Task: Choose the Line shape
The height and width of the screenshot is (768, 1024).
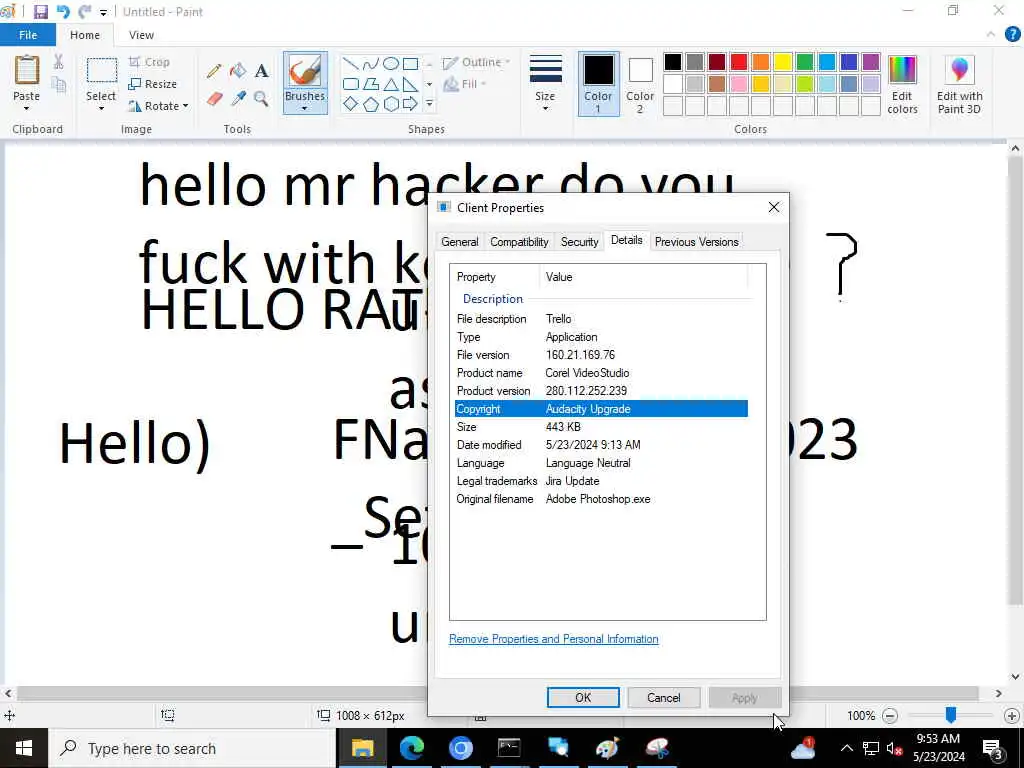Action: (x=351, y=63)
